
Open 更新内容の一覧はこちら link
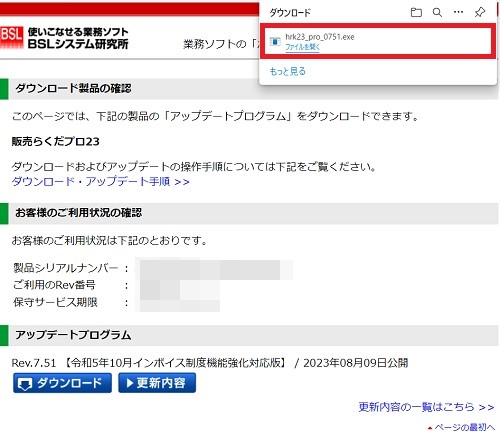pos(426,407)
